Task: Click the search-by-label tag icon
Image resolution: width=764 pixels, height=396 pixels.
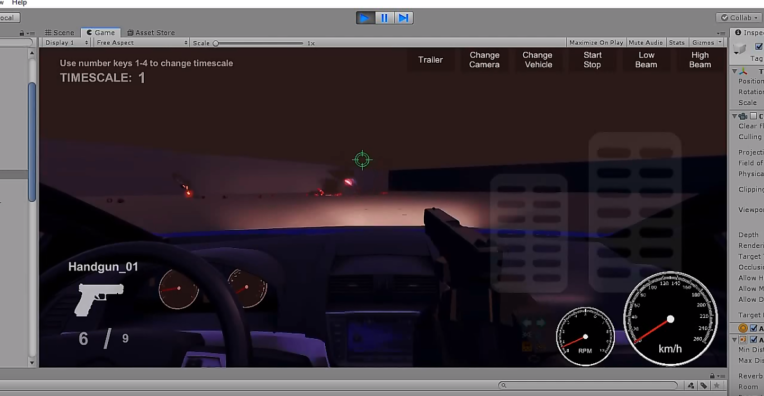Action: coord(704,385)
